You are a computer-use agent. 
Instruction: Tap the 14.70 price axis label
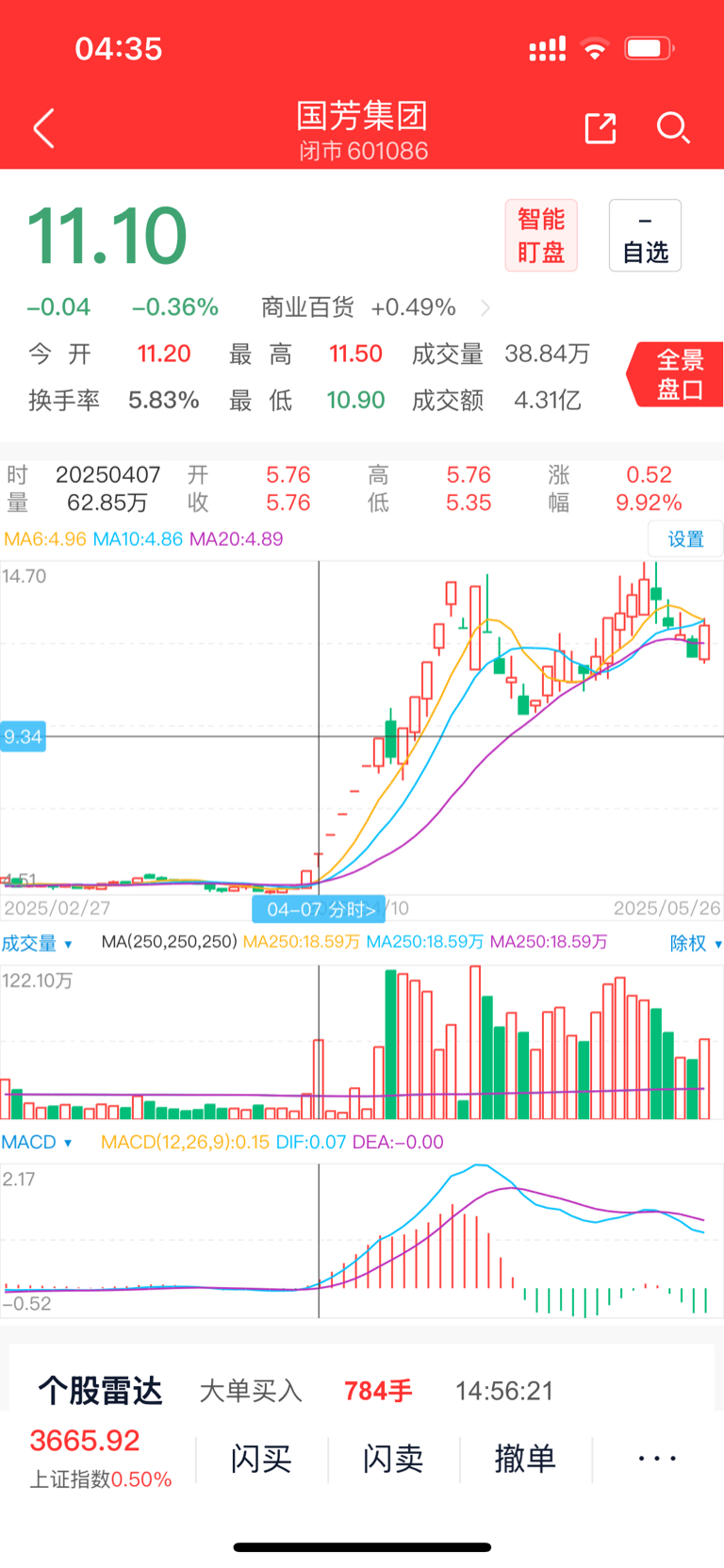pos(25,576)
